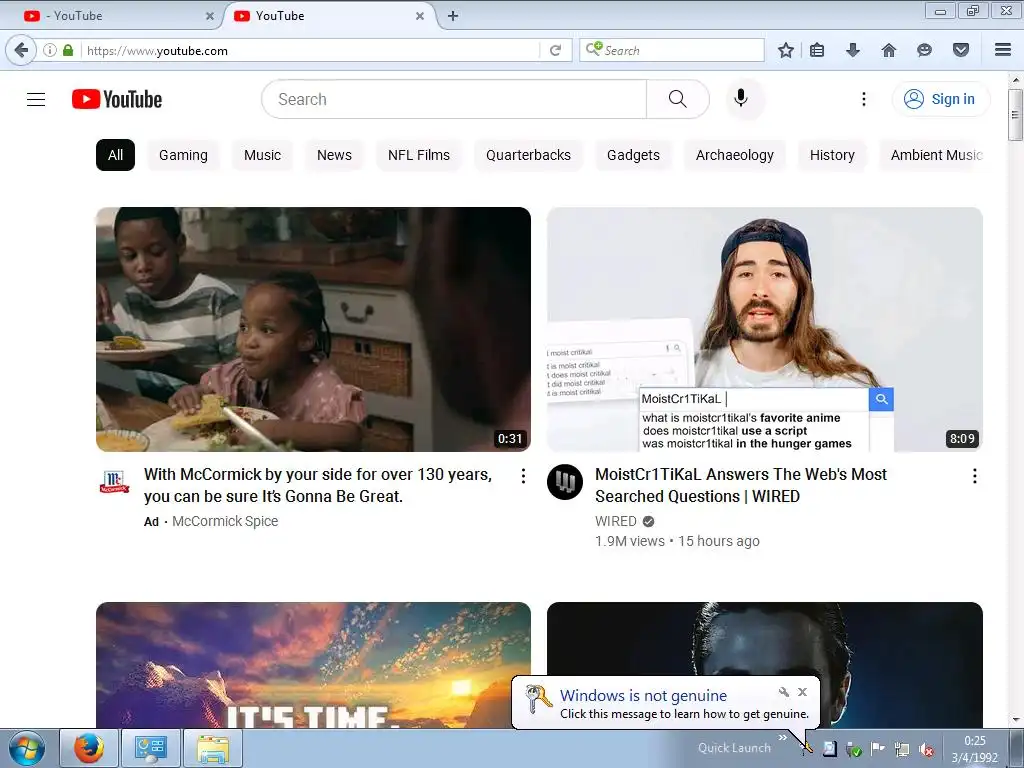Viewport: 1024px width, 768px height.
Task: Open the Downloads arrow icon
Action: pyautogui.click(x=853, y=50)
